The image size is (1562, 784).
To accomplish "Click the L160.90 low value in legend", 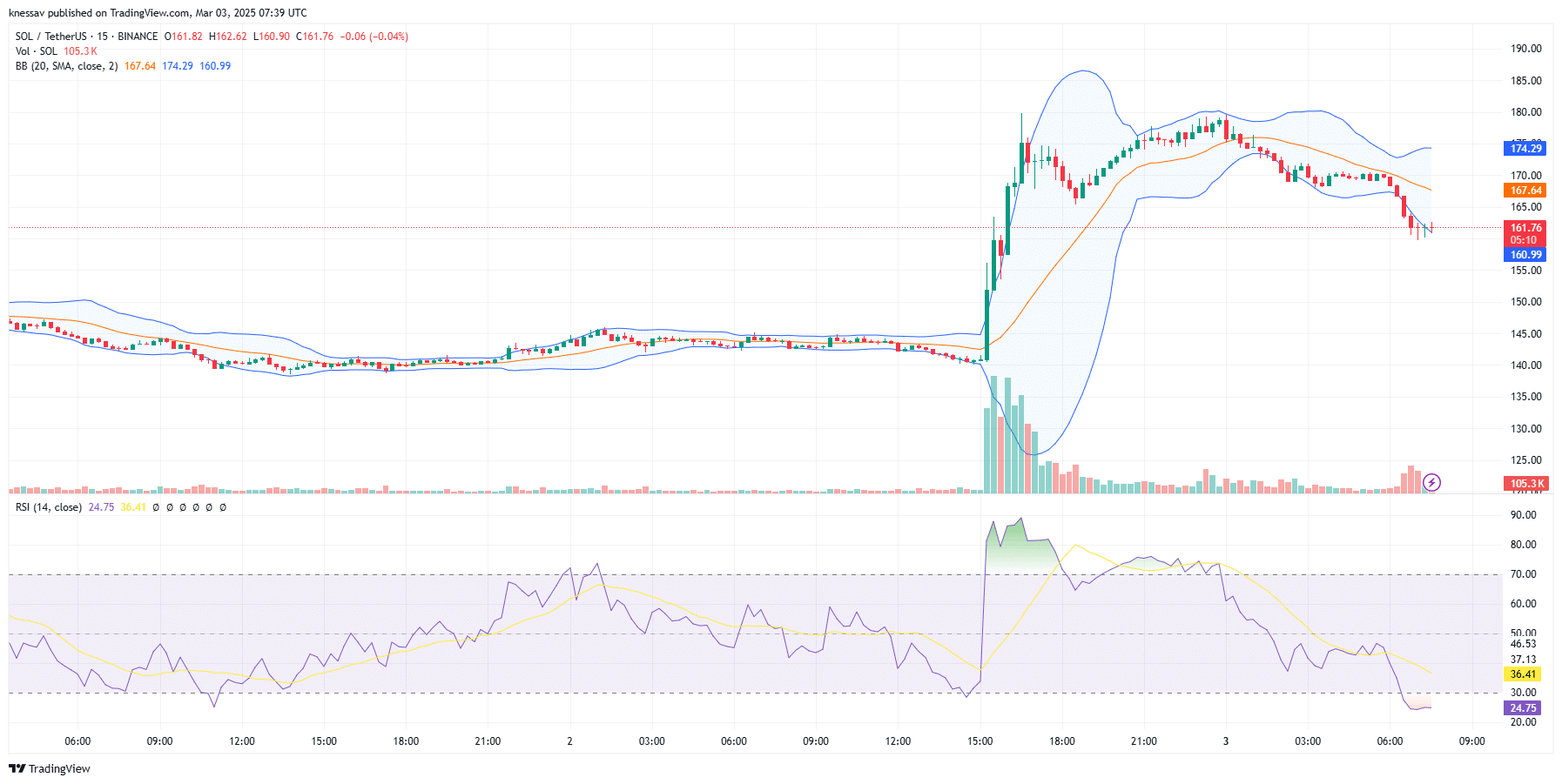I will pyautogui.click(x=271, y=37).
